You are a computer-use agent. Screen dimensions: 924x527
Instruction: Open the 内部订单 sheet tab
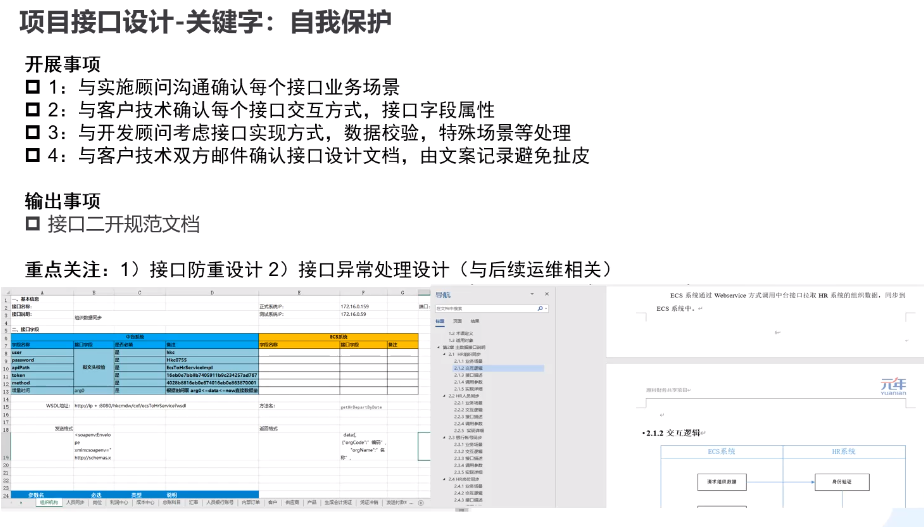[251, 502]
